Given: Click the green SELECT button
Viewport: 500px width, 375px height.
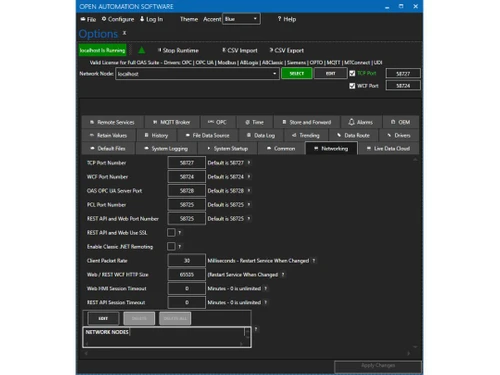Looking at the screenshot, I should coord(297,73).
